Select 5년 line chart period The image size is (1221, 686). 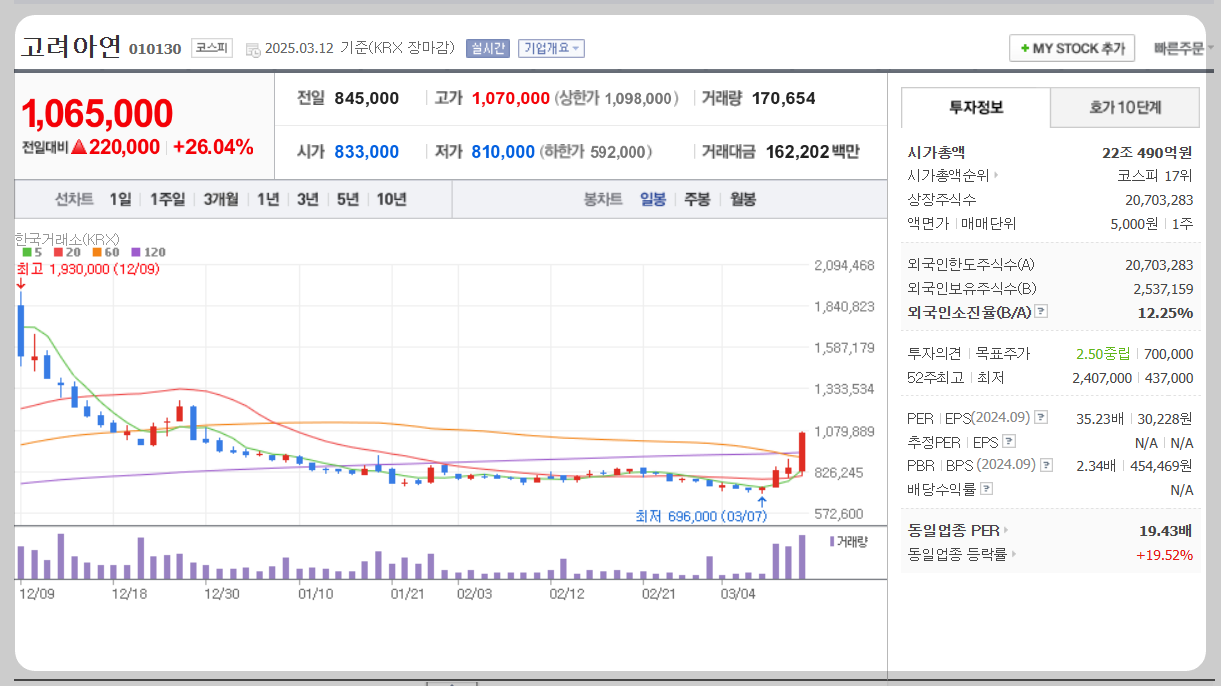pyautogui.click(x=348, y=199)
